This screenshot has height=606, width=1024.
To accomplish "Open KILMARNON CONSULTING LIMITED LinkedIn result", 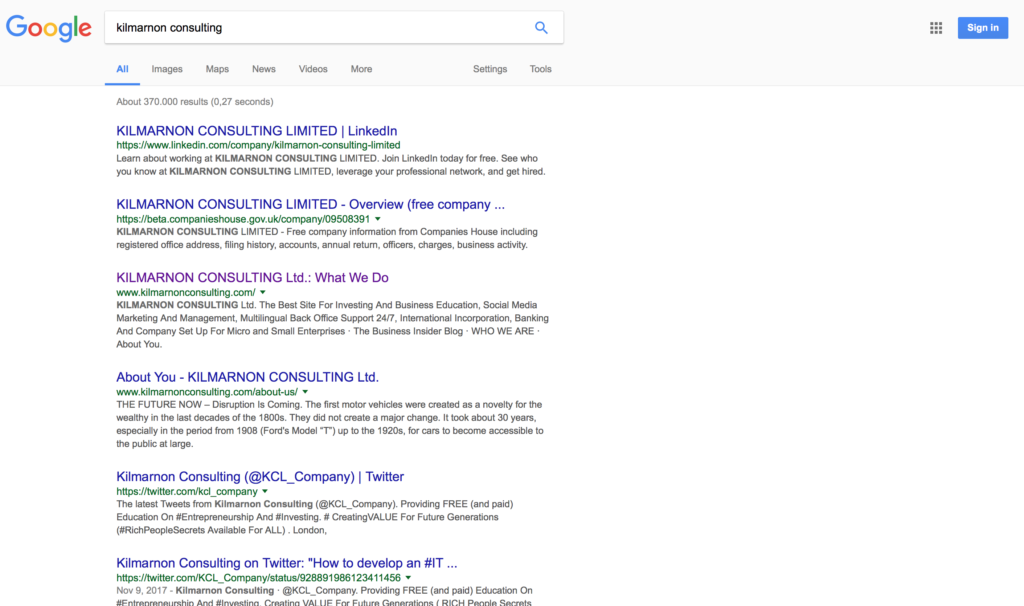I will tap(257, 131).
